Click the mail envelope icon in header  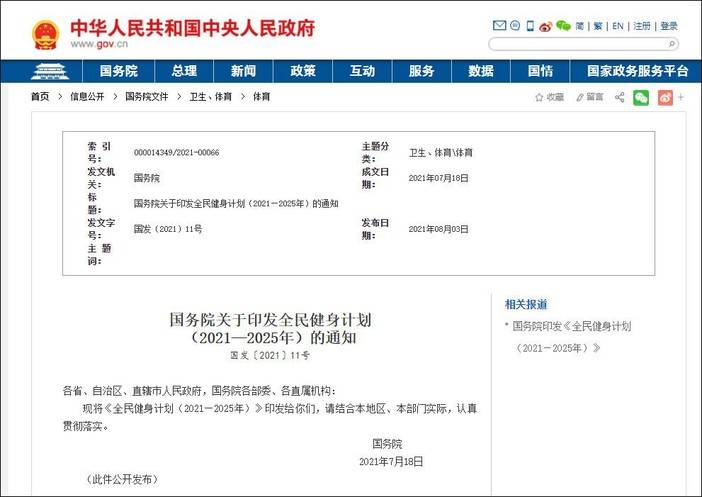[x=500, y=26]
